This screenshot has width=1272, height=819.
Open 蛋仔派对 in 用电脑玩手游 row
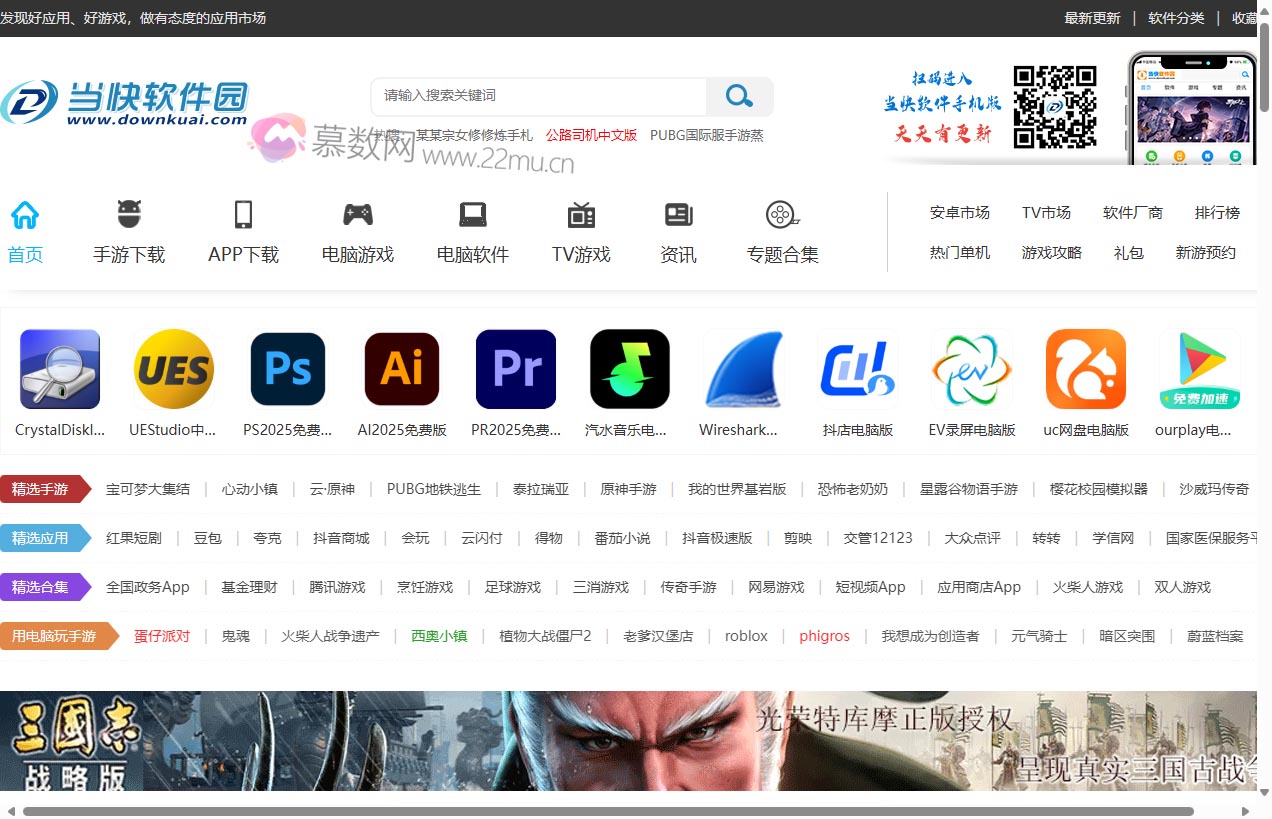point(162,635)
